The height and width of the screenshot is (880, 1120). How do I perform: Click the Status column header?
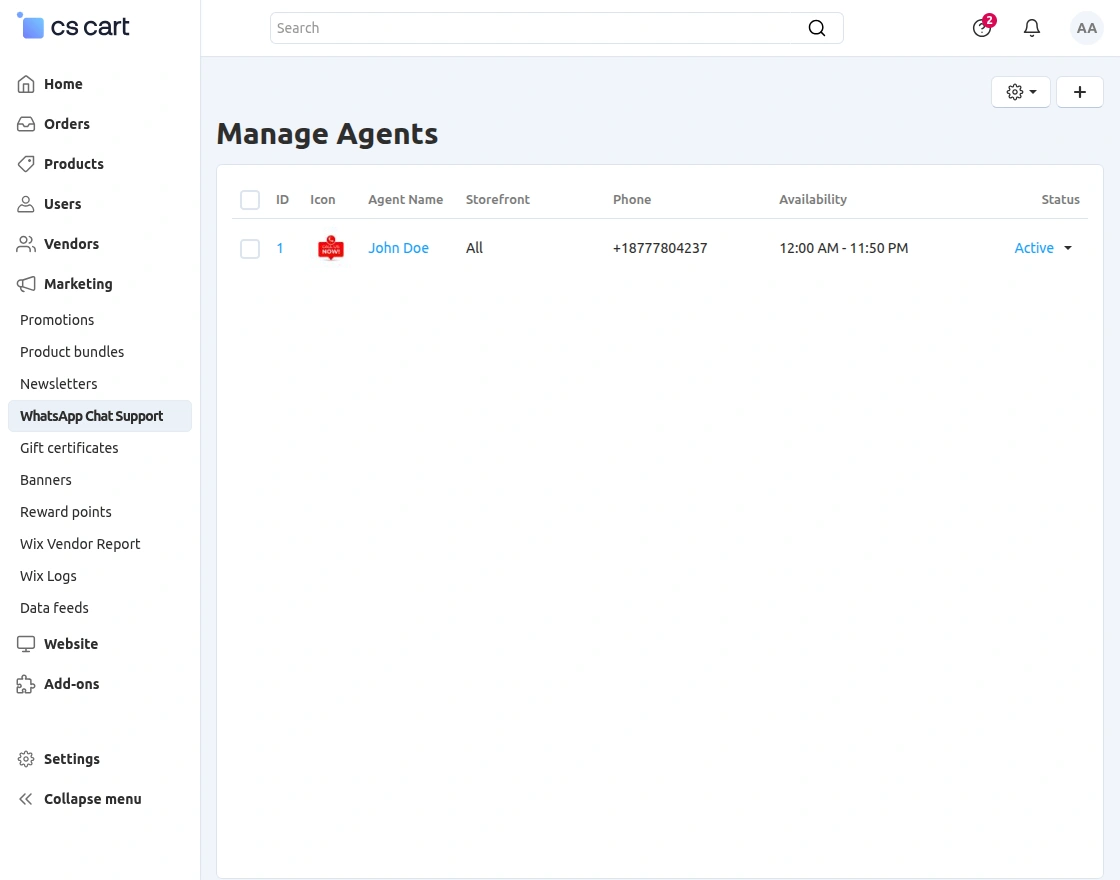pos(1060,199)
